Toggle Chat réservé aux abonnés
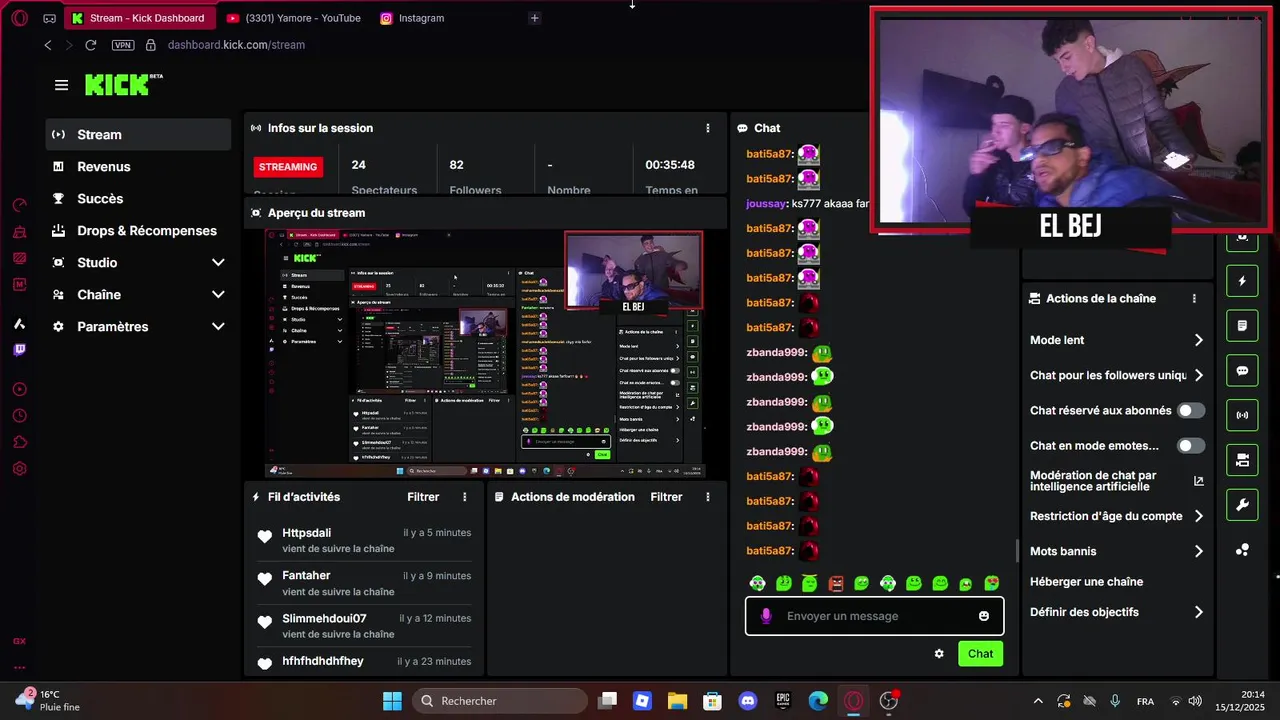The image size is (1280, 720). coord(1191,410)
